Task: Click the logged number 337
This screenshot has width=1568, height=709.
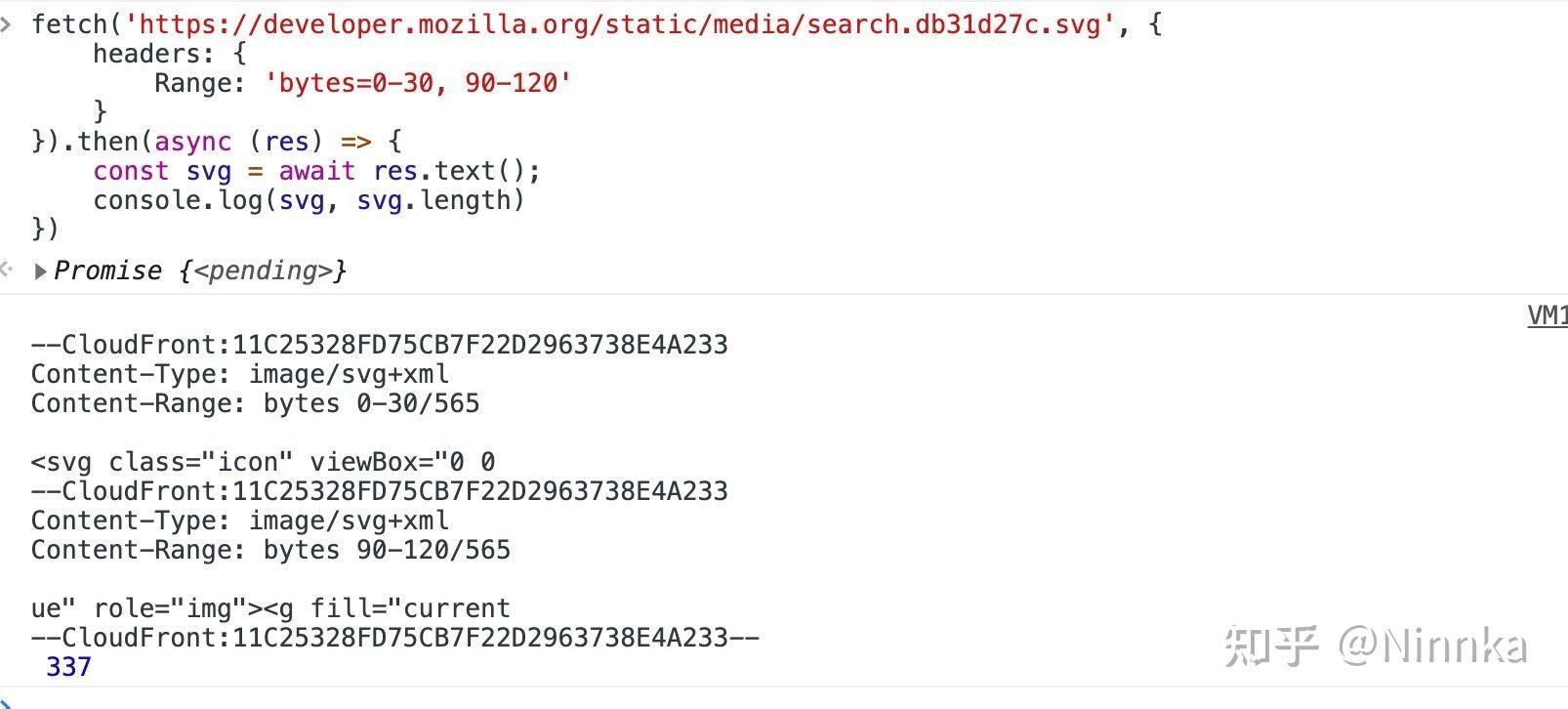Action: (x=68, y=667)
